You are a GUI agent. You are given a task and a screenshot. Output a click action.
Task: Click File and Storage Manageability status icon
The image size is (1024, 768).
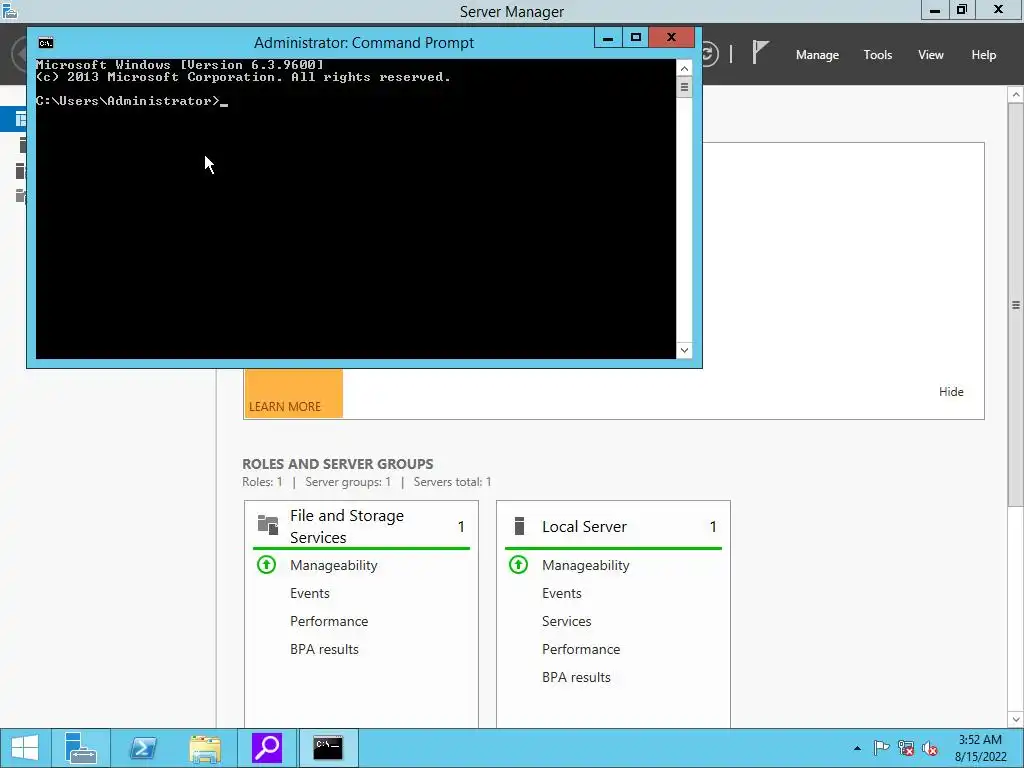(x=266, y=564)
